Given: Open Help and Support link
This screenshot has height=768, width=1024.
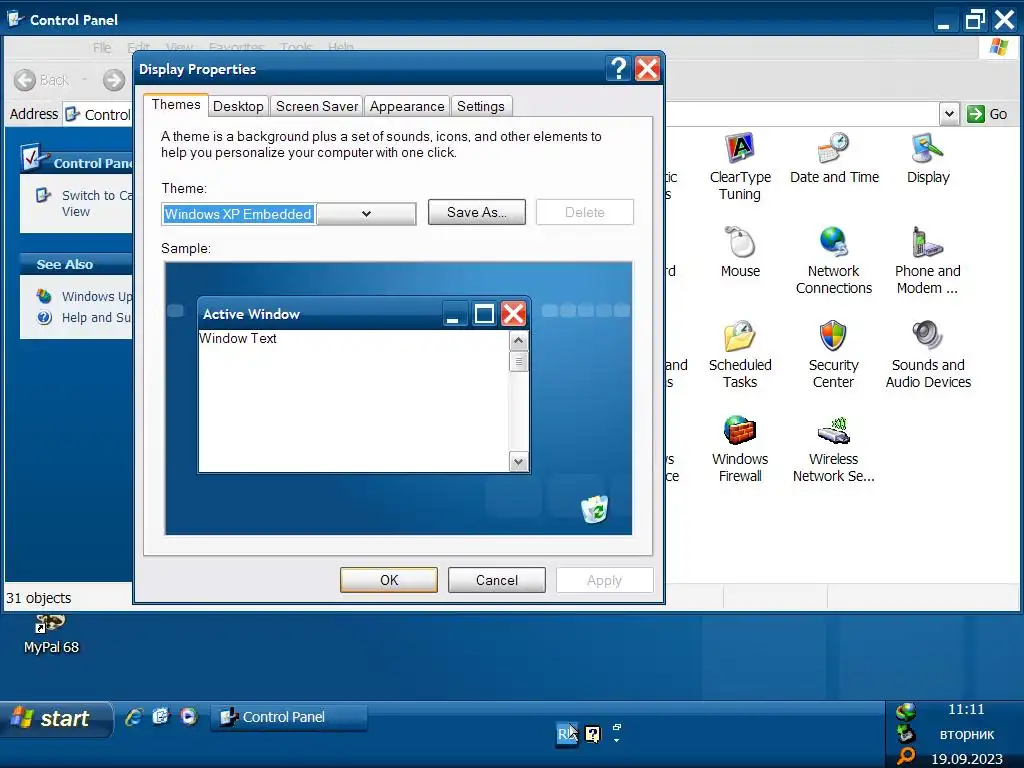Looking at the screenshot, I should tap(96, 317).
